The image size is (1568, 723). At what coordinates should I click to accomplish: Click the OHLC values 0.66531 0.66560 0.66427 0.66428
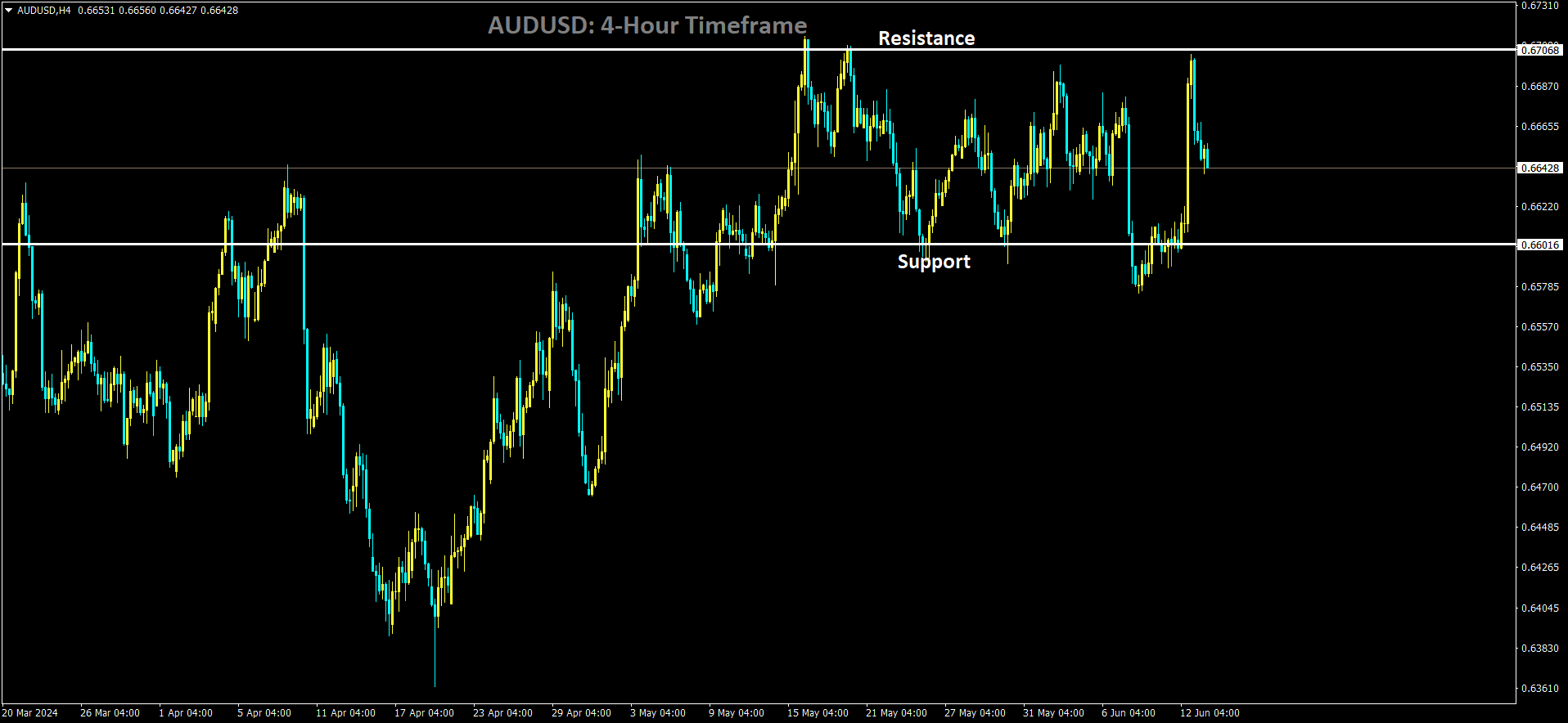[x=159, y=11]
